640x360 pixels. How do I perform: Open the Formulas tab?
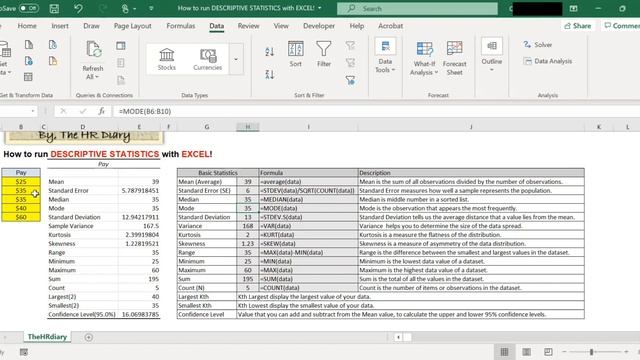pyautogui.click(x=181, y=26)
